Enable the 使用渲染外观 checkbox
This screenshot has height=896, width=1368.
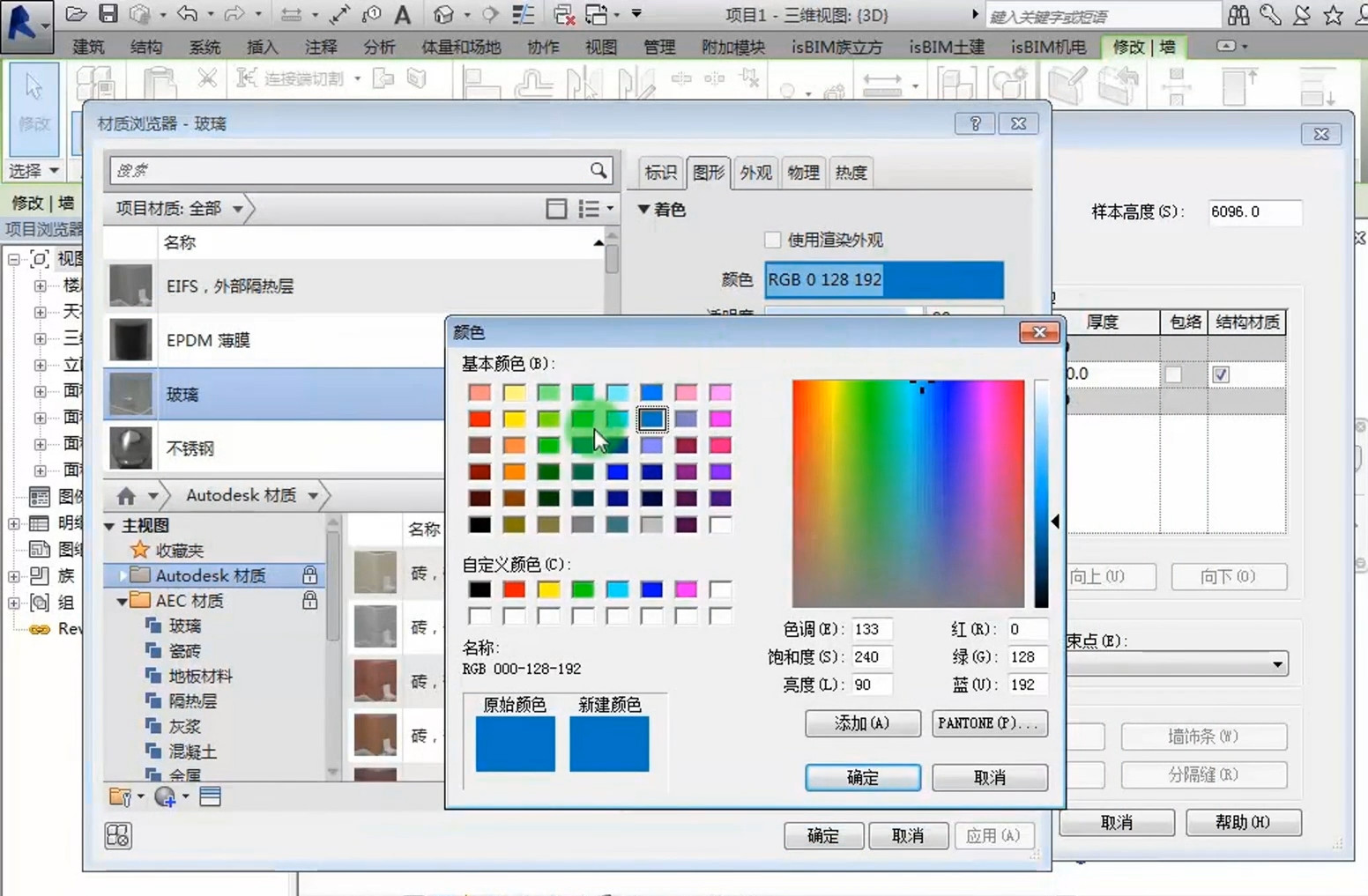pos(772,240)
